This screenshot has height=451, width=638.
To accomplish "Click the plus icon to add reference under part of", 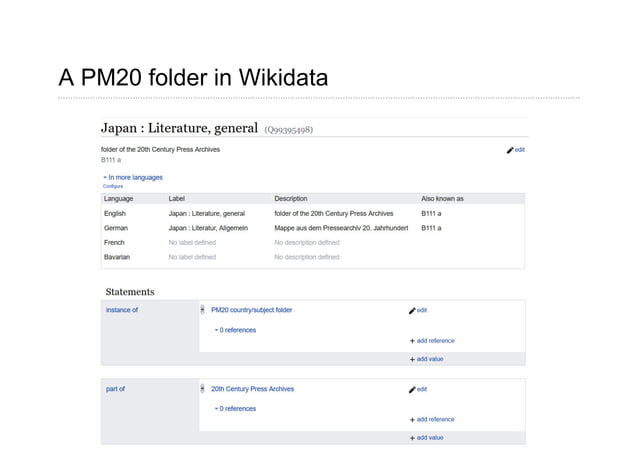I will point(412,419).
